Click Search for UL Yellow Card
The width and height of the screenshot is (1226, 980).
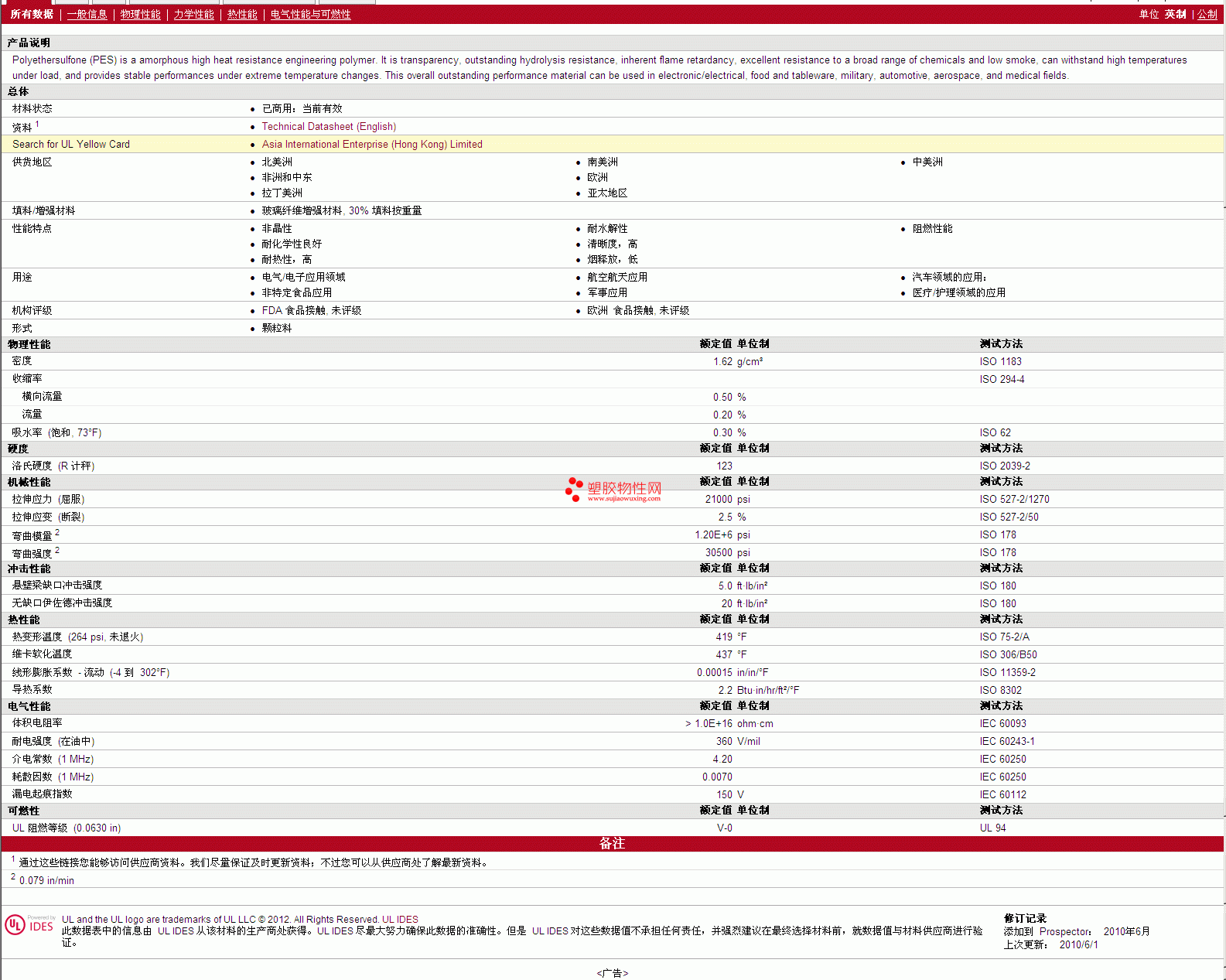coord(71,145)
